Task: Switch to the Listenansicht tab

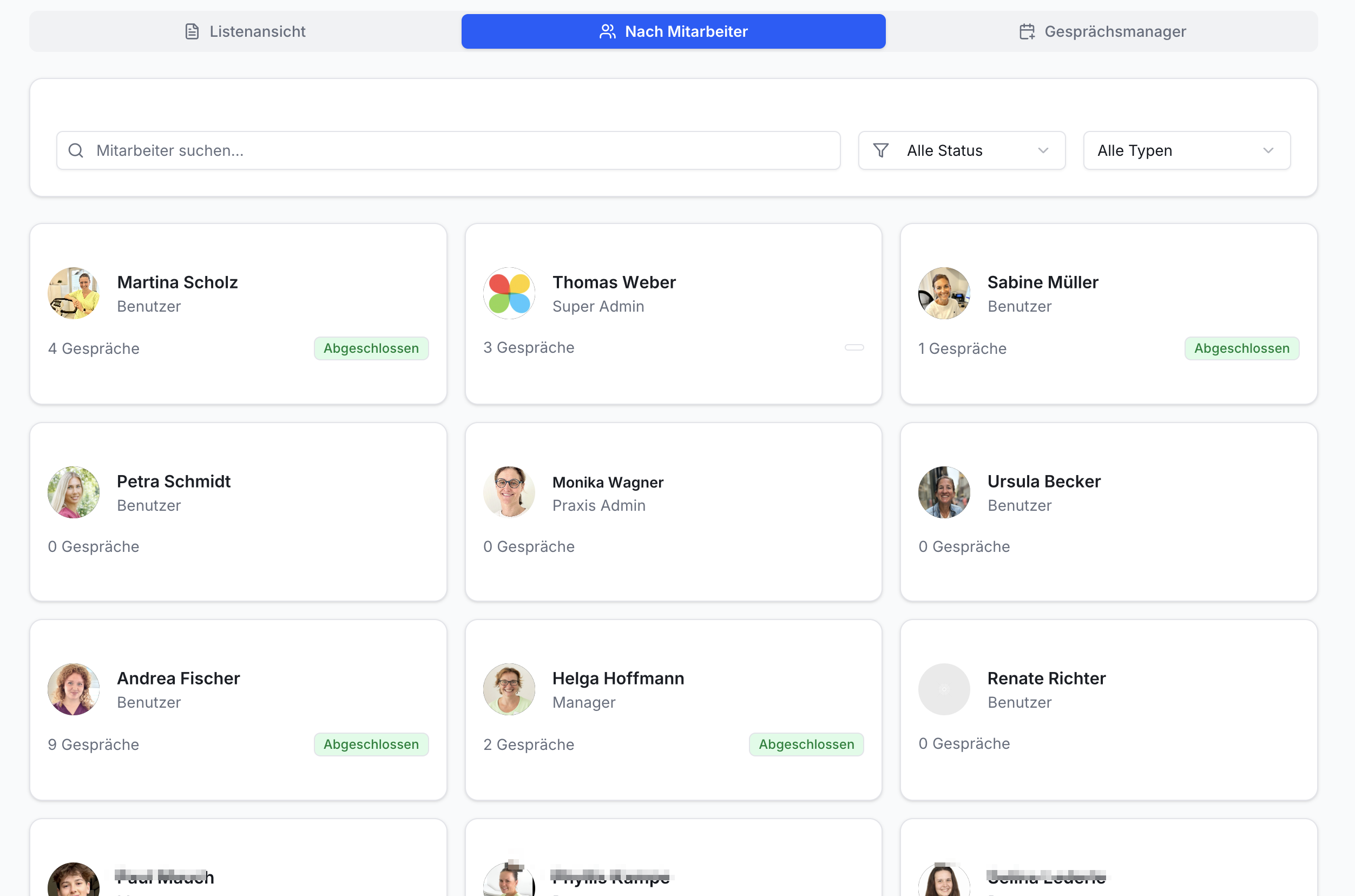Action: tap(246, 31)
